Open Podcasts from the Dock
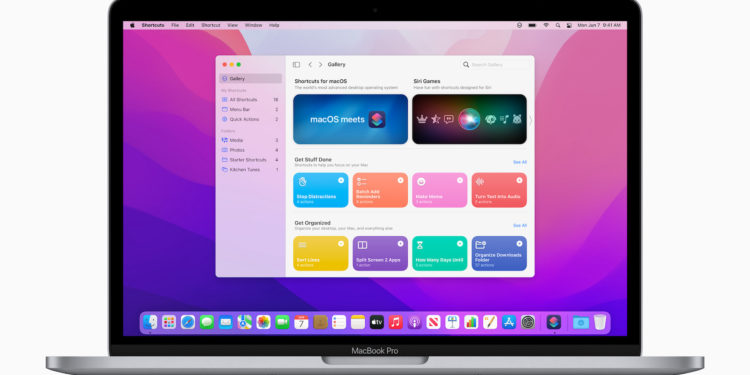The height and width of the screenshot is (375, 750). (414, 322)
